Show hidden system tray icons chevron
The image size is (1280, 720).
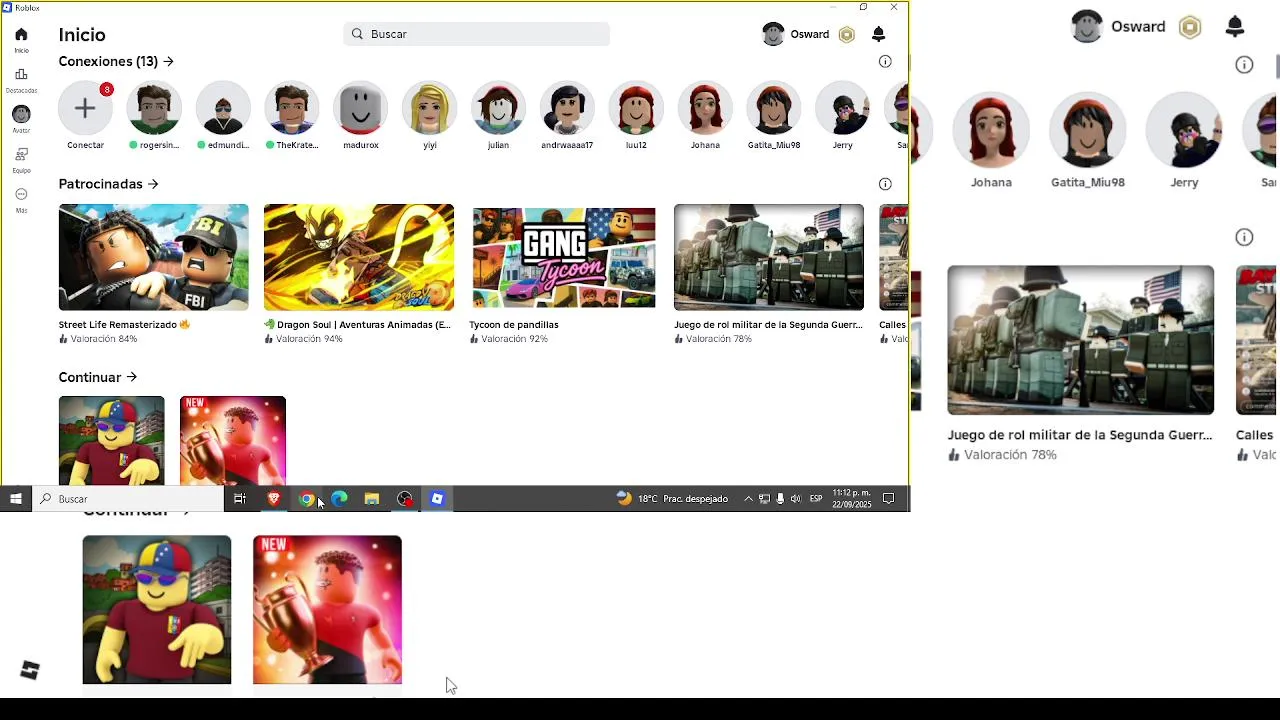point(748,498)
